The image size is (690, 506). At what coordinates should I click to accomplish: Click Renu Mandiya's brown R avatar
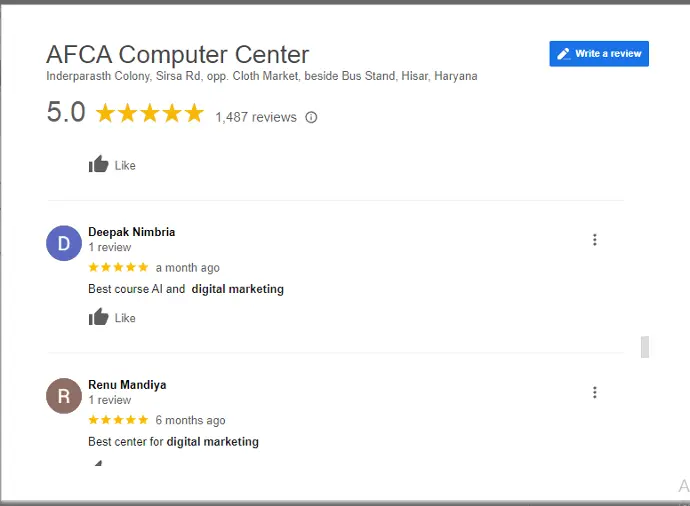pyautogui.click(x=64, y=396)
